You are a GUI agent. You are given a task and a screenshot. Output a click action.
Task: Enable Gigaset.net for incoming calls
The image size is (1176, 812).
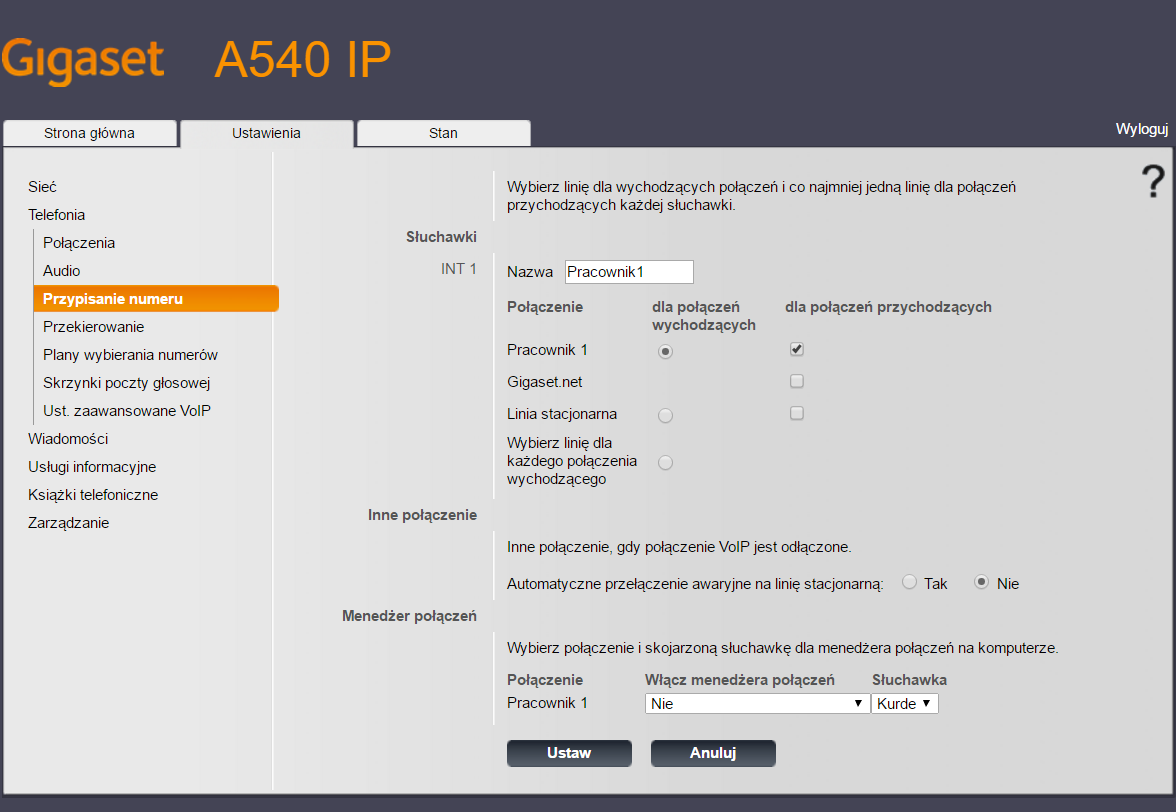[x=796, y=382]
